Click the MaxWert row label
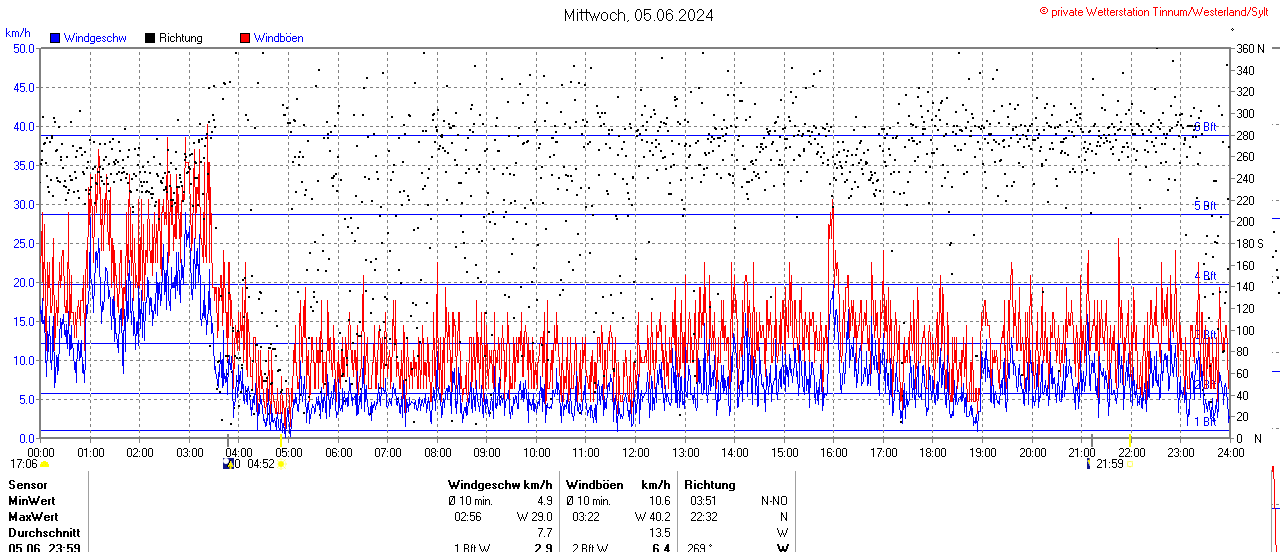Viewport: 1280px width, 552px height. (x=33, y=516)
